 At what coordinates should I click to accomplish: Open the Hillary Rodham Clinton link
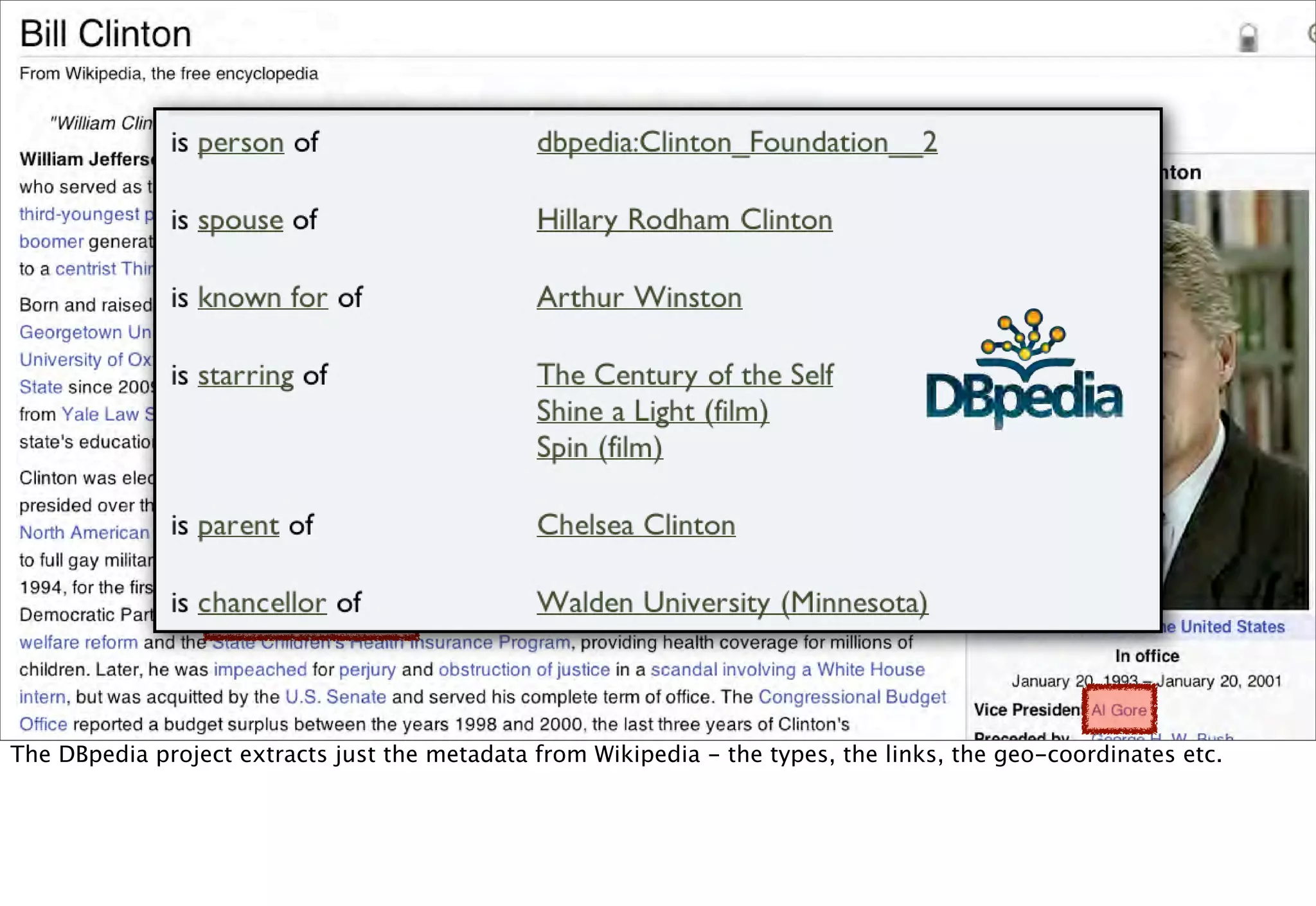point(684,220)
